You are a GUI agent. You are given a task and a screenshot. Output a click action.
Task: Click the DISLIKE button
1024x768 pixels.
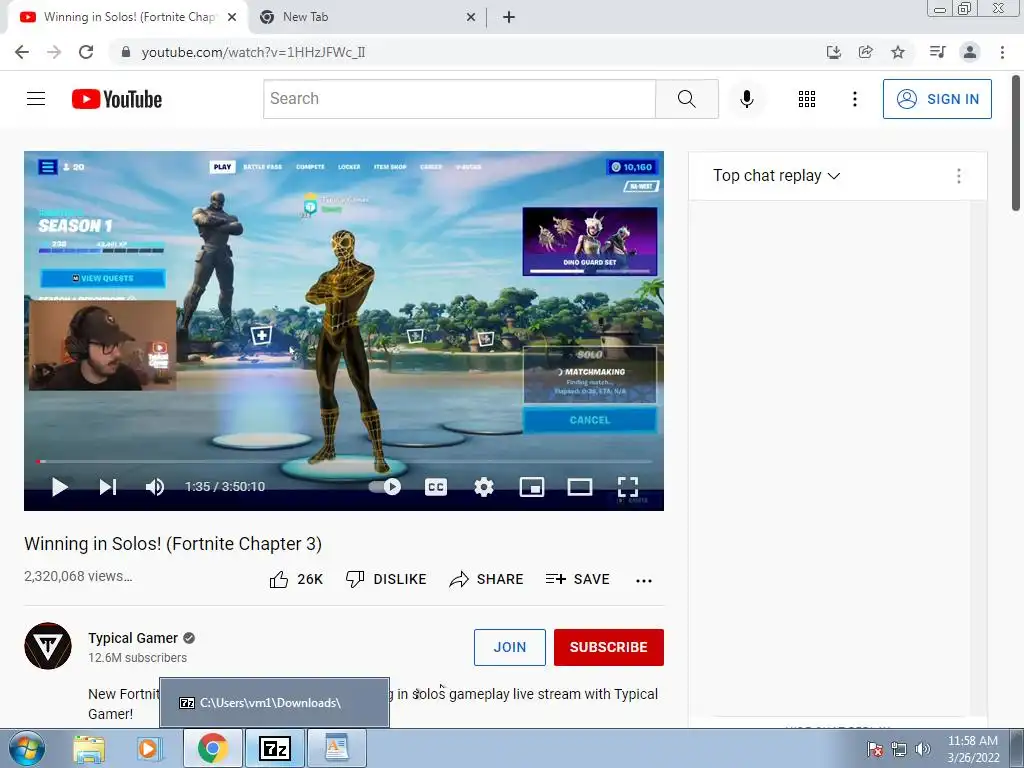(x=386, y=579)
